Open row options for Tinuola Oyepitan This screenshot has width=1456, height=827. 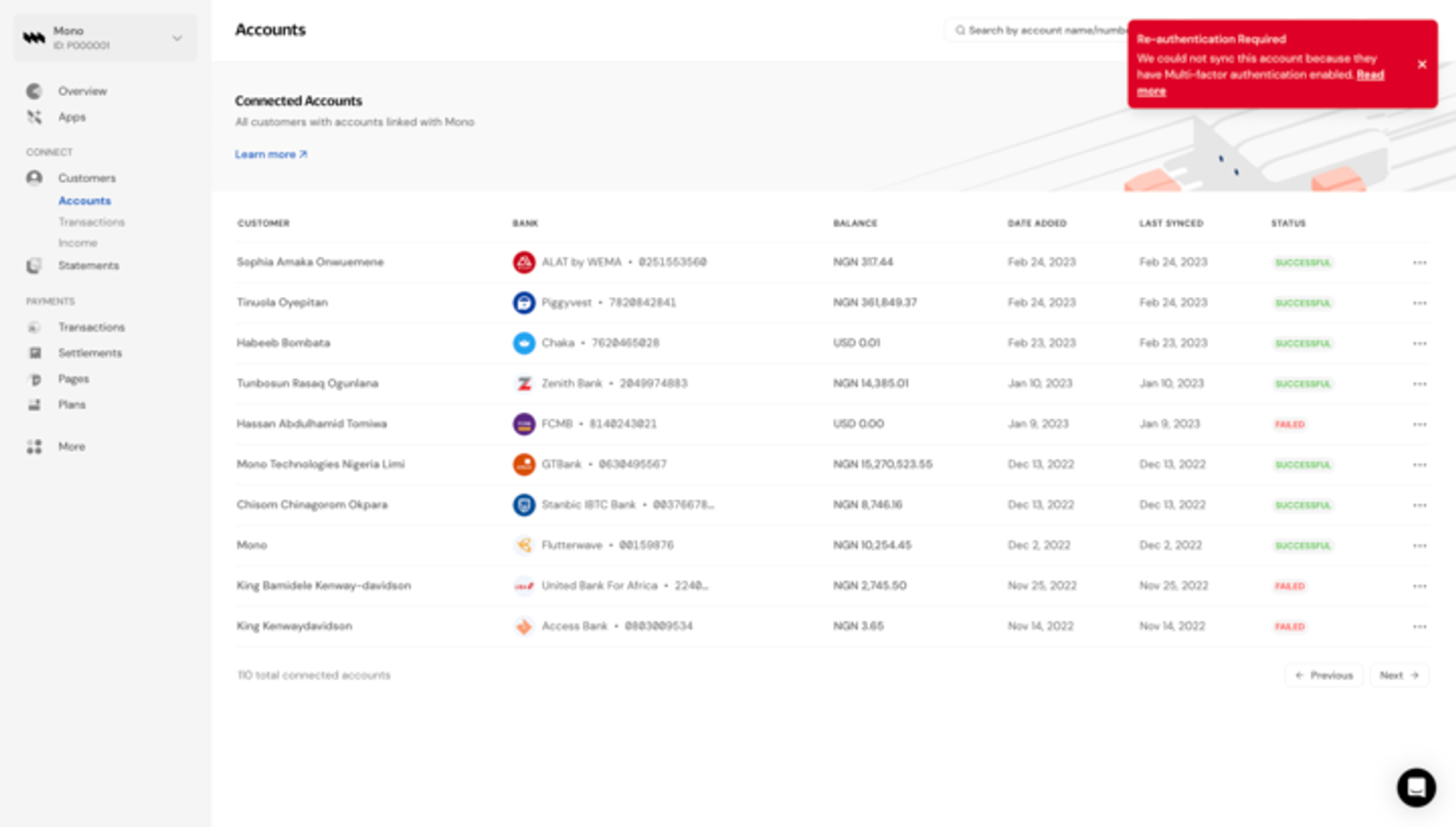[x=1420, y=303]
